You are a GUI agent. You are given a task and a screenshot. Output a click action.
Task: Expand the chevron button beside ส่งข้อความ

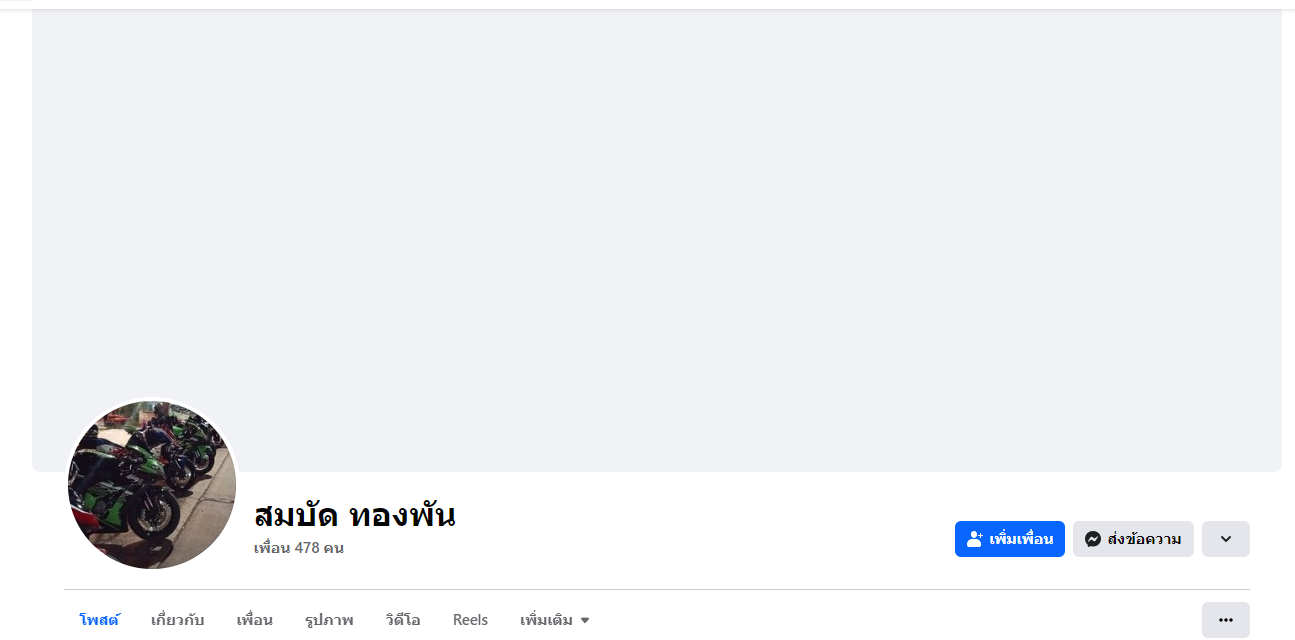pyautogui.click(x=1225, y=539)
